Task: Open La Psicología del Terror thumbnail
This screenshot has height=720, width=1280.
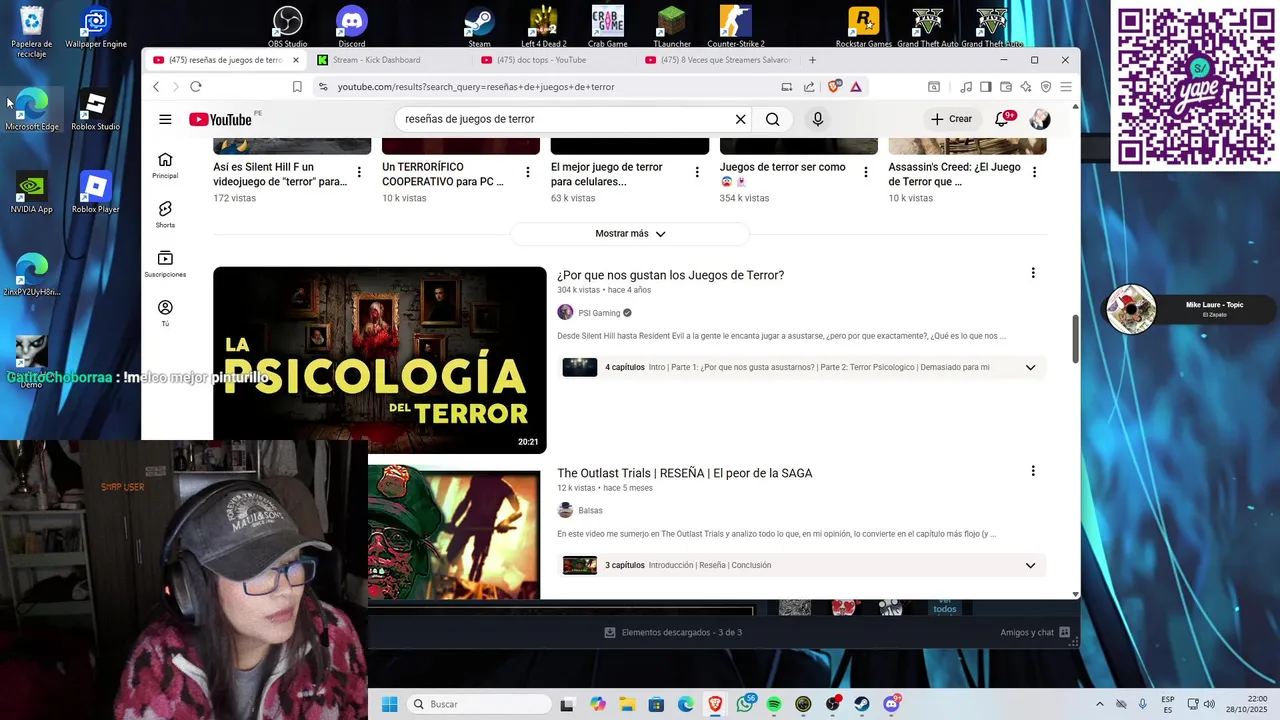Action: 380,360
